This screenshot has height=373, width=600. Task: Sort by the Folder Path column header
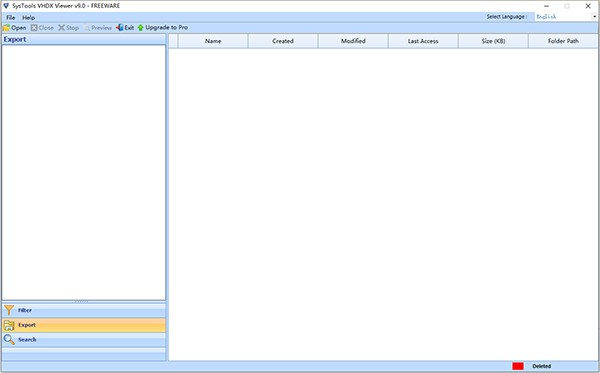click(x=563, y=41)
